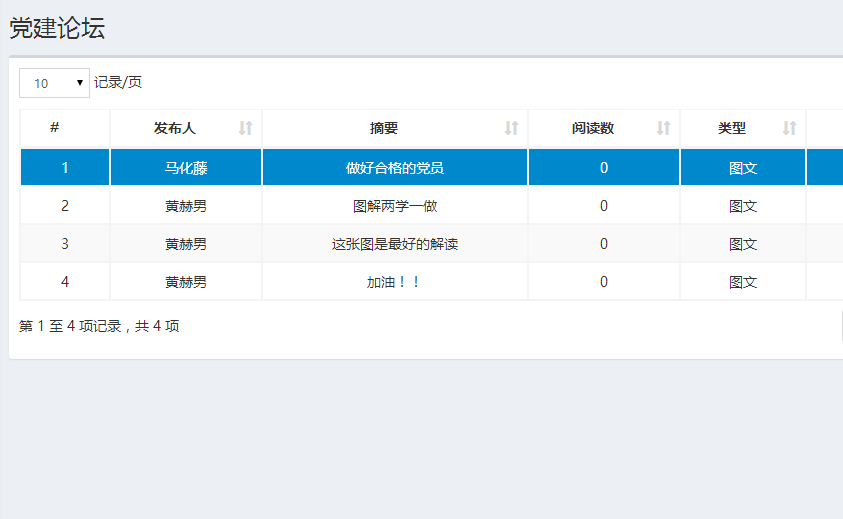The height and width of the screenshot is (519, 843).
Task: Click 发布人 column header text
Action: coord(174,128)
